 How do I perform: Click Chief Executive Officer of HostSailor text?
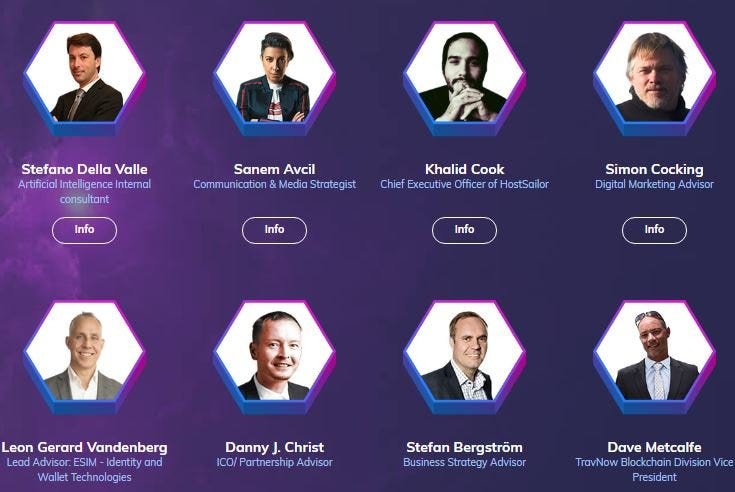click(464, 184)
